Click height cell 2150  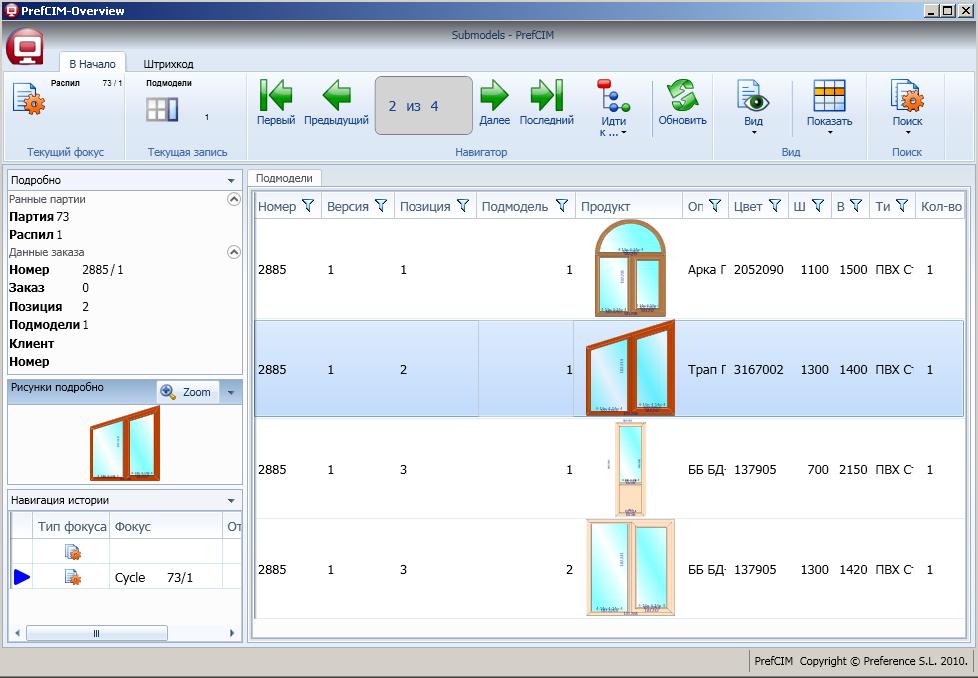coord(853,469)
